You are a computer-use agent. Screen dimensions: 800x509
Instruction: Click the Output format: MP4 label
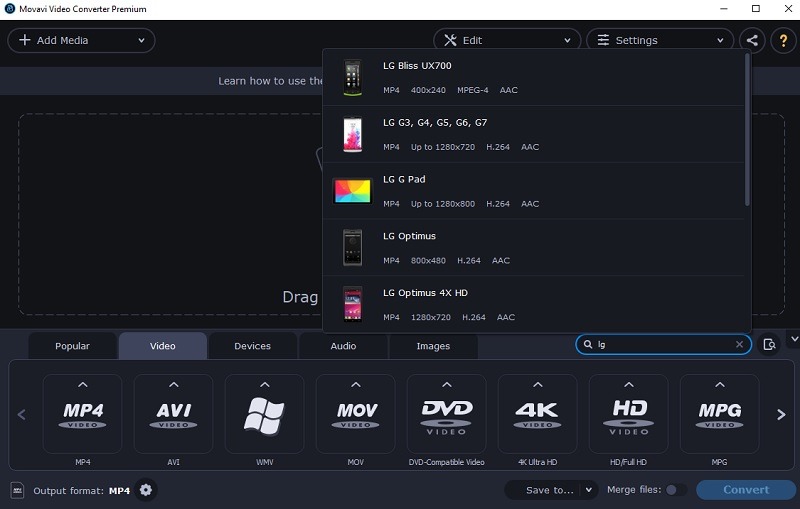tap(82, 491)
